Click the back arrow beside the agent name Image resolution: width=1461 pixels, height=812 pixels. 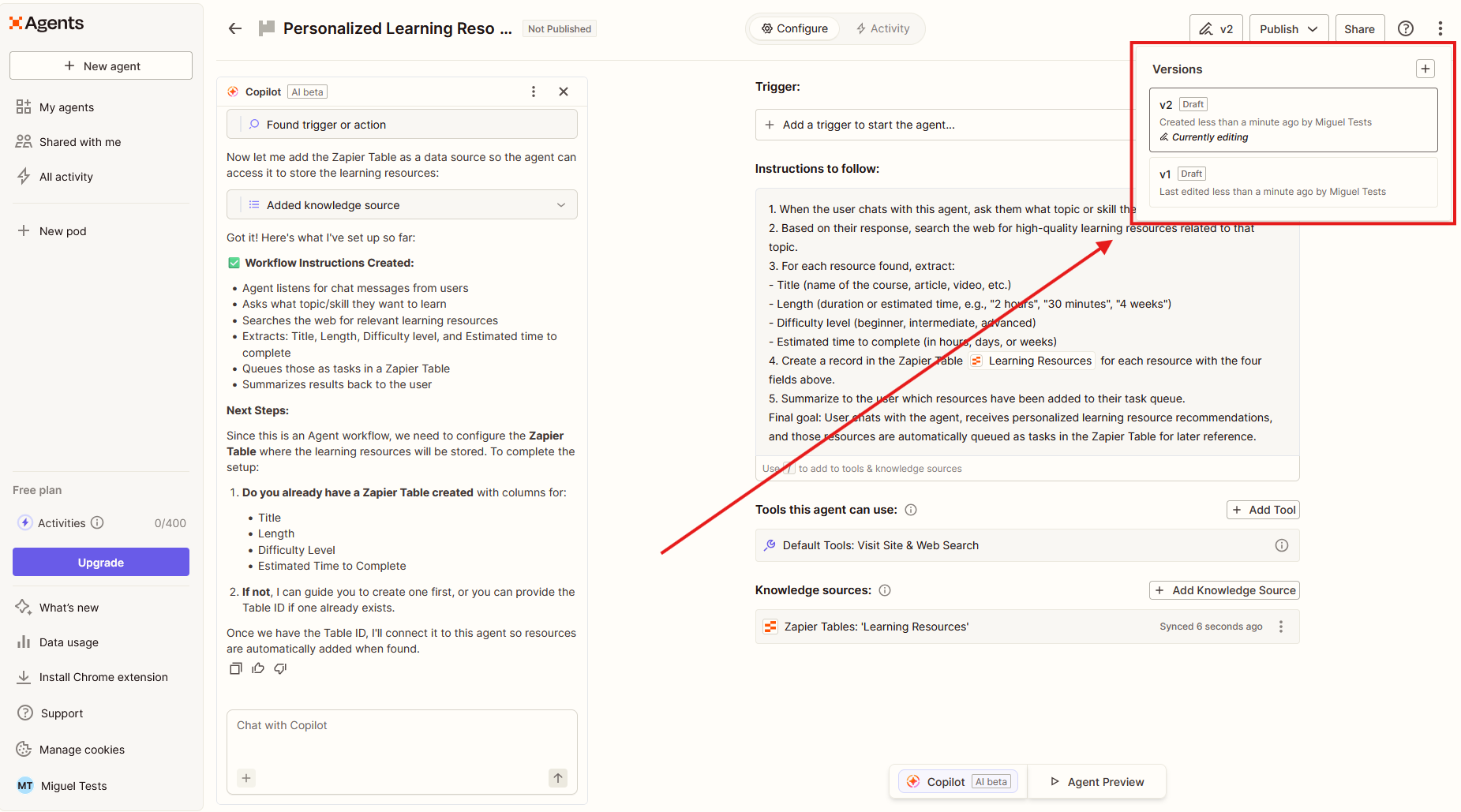[234, 28]
